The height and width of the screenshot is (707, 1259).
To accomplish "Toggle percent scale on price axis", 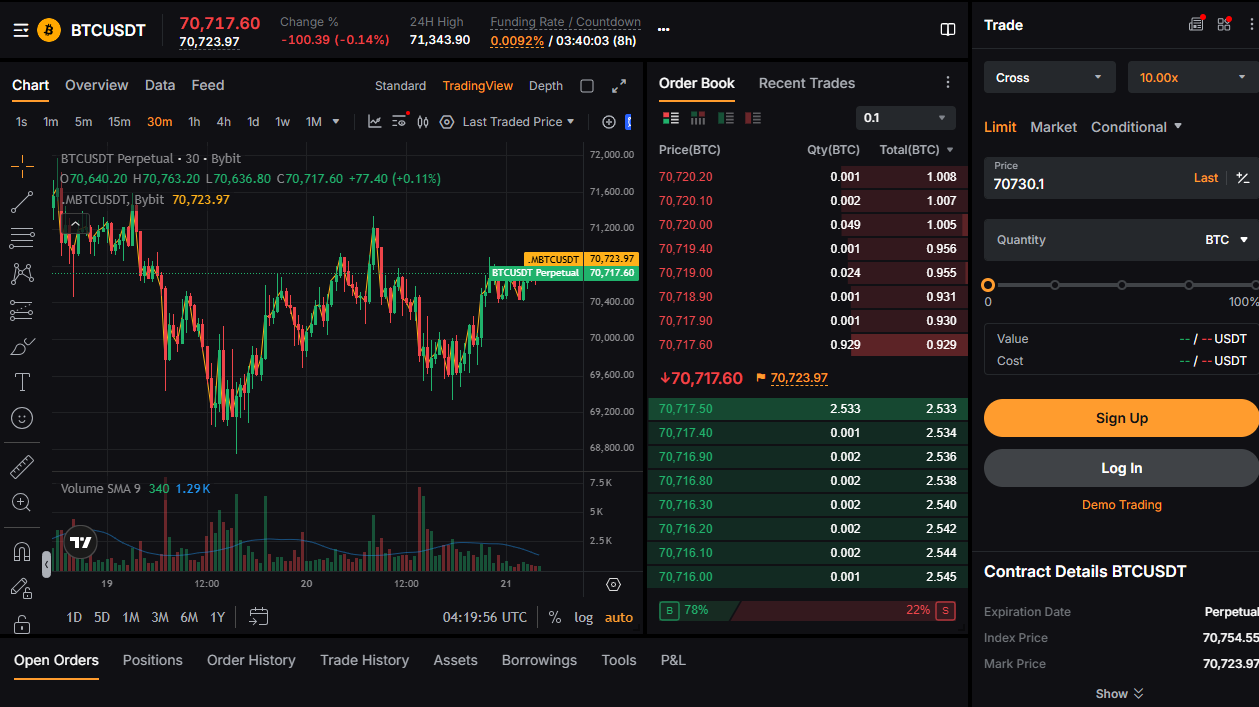I will point(554,617).
